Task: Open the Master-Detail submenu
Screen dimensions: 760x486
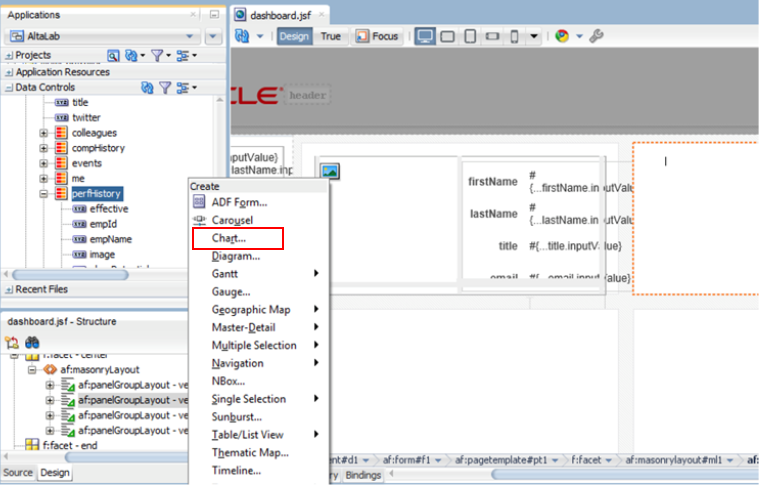Action: pyautogui.click(x=259, y=328)
